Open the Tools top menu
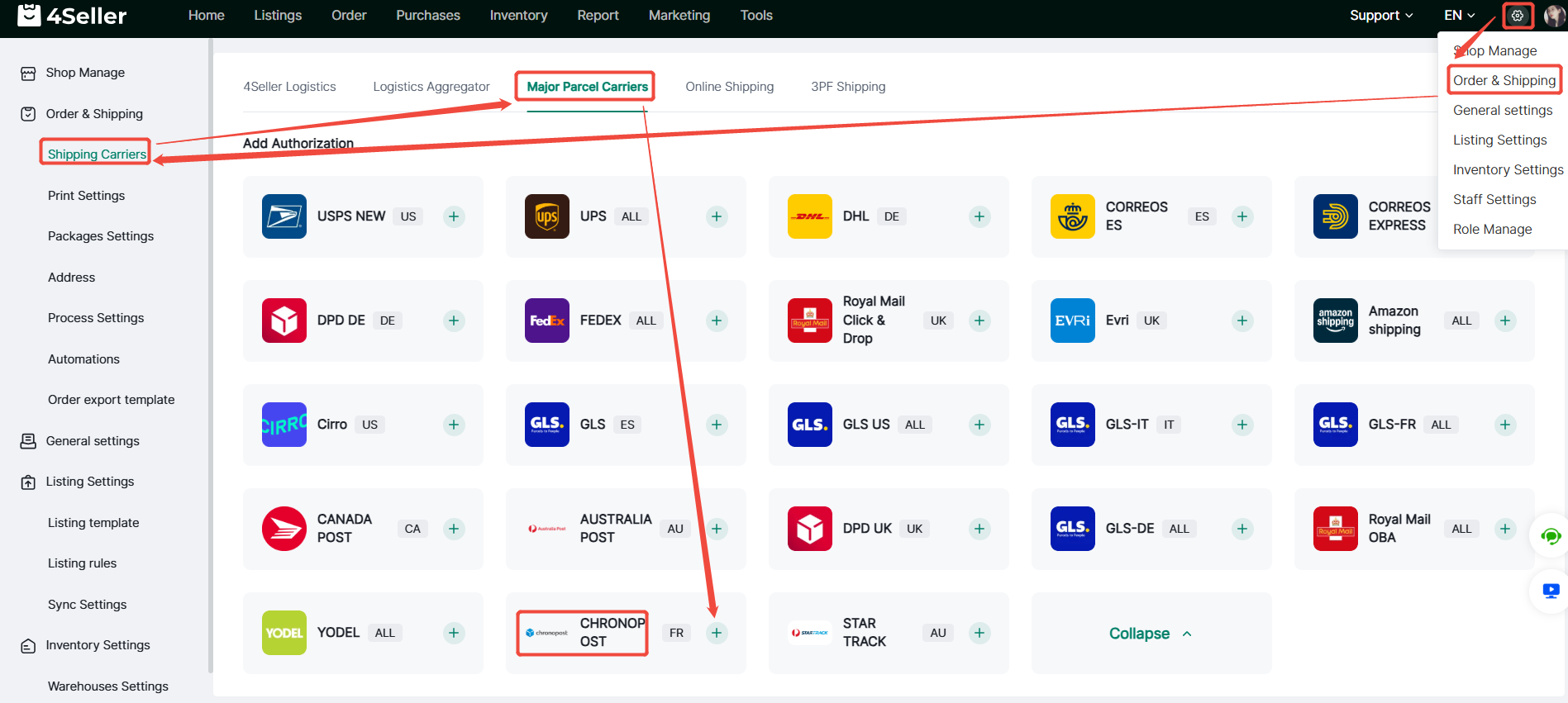This screenshot has width=1568, height=703. 756,15
